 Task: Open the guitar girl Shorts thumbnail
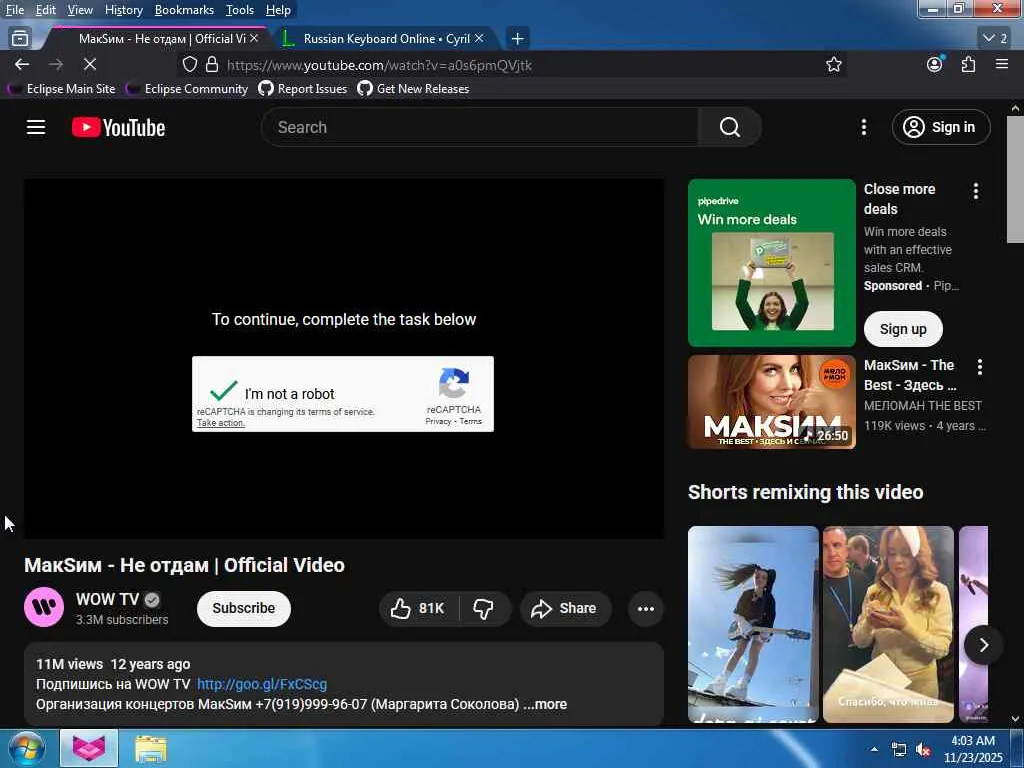(x=753, y=624)
